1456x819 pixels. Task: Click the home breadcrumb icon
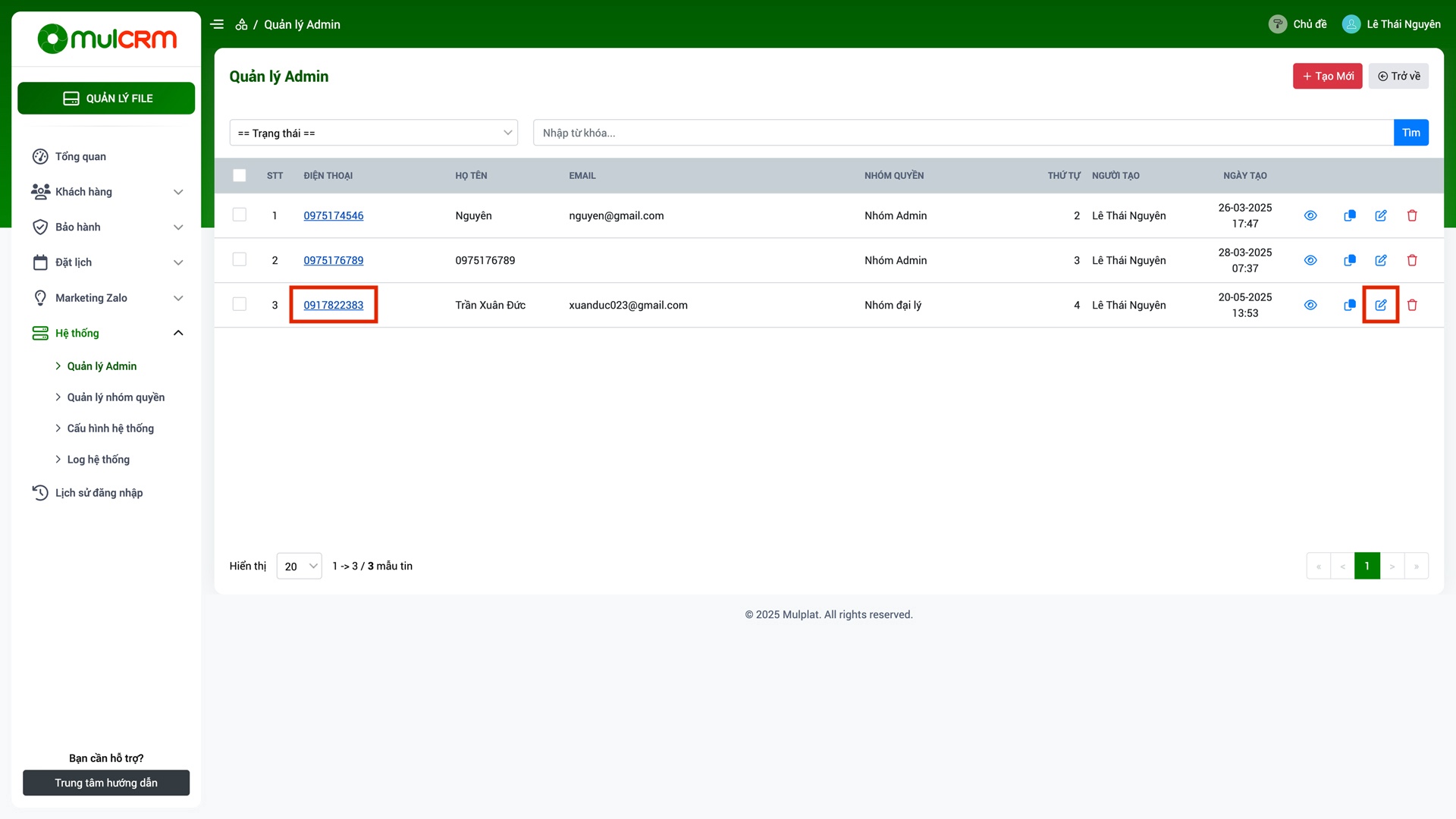(241, 24)
